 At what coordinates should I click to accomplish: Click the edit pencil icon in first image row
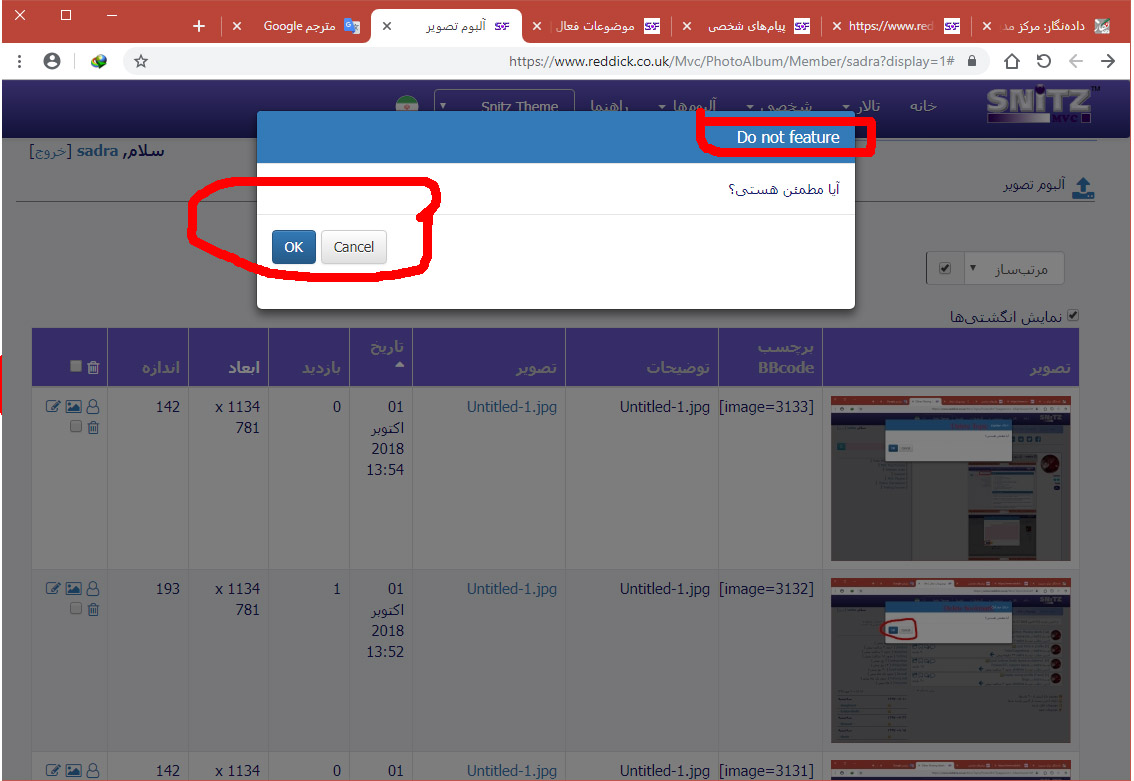tap(53, 407)
